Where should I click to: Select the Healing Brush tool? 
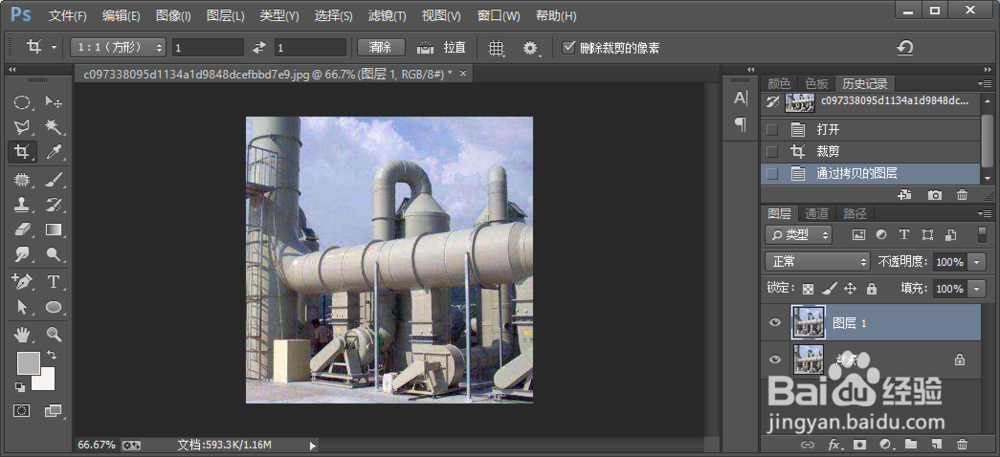[x=22, y=180]
